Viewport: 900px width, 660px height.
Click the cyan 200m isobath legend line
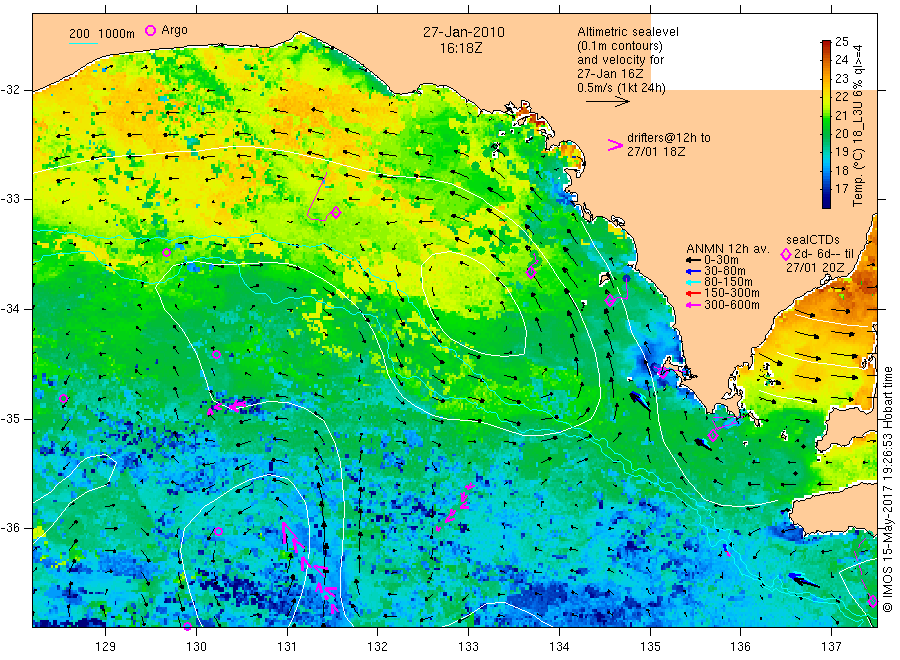pos(83,43)
